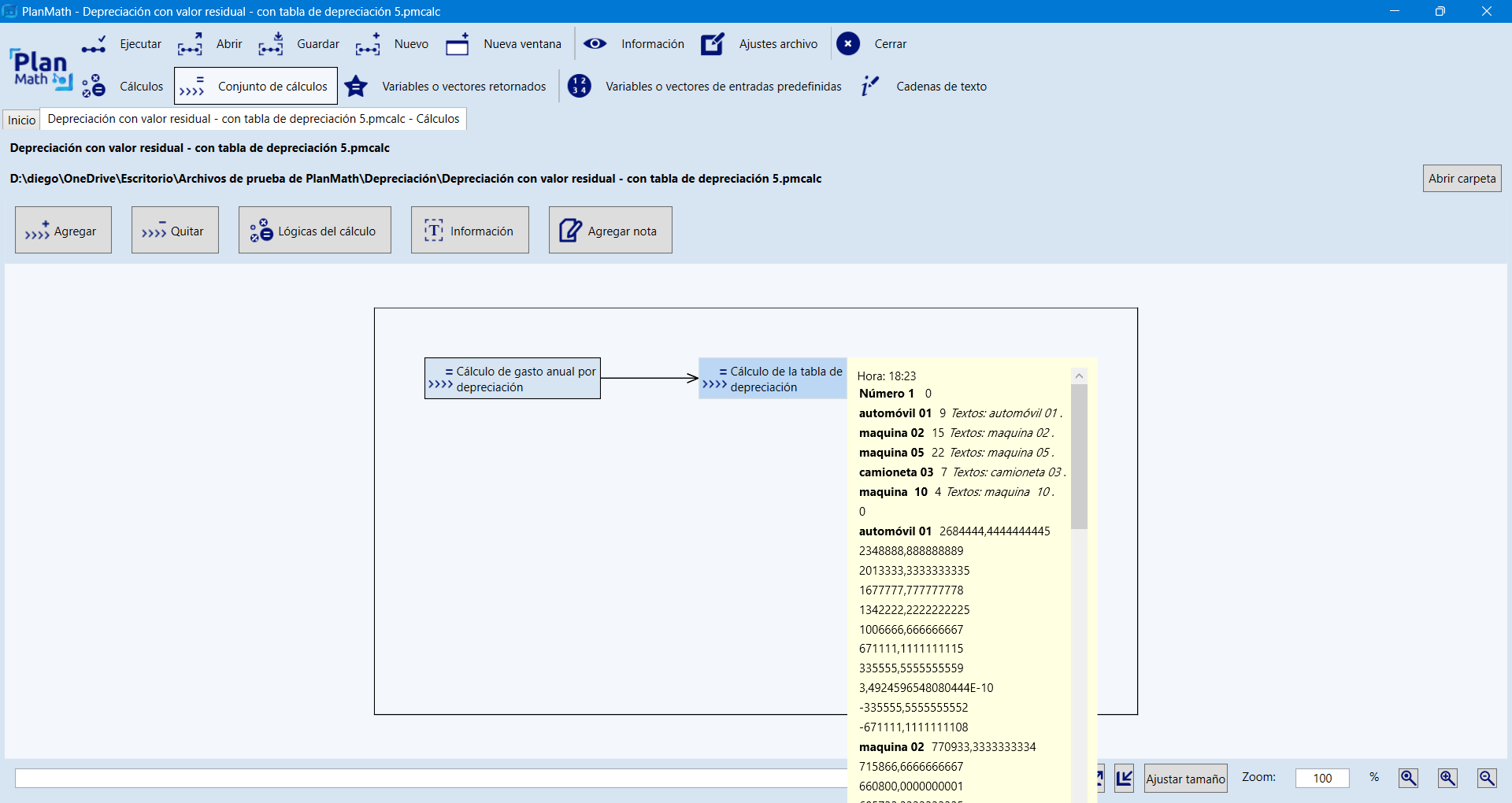1512x803 pixels.
Task: Create a new file with Nuevo
Action: pos(368,44)
